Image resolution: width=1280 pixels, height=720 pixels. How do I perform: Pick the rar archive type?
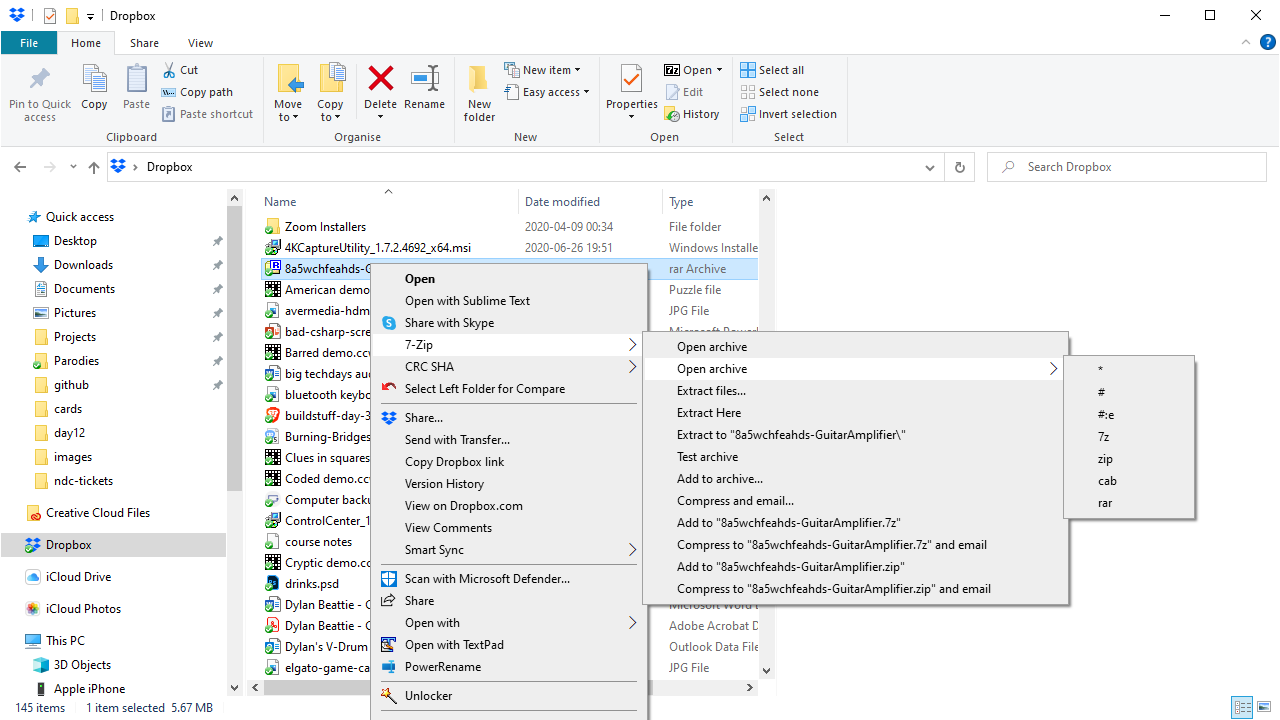coord(1129,503)
